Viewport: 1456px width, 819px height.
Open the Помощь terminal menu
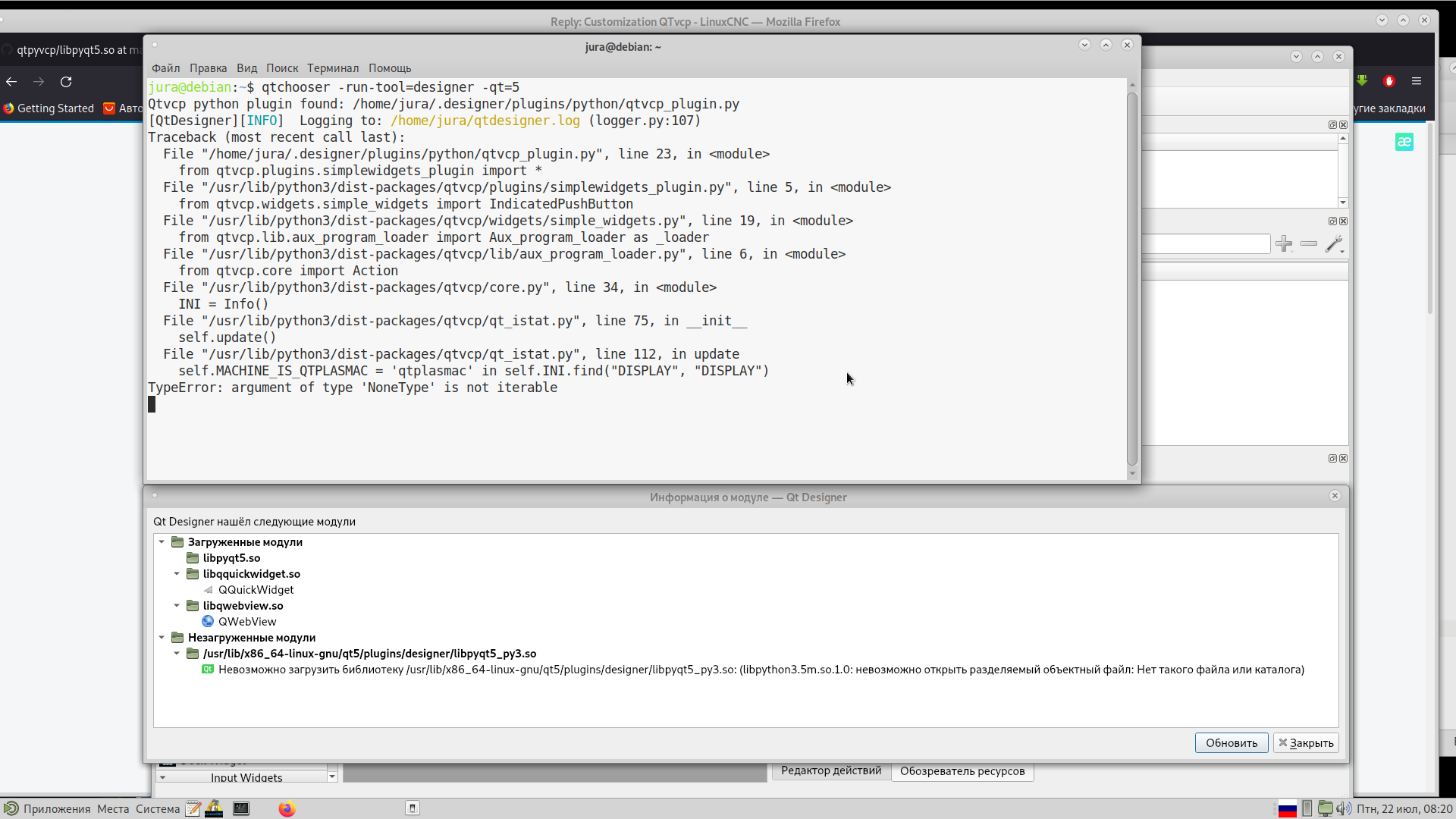(x=390, y=68)
